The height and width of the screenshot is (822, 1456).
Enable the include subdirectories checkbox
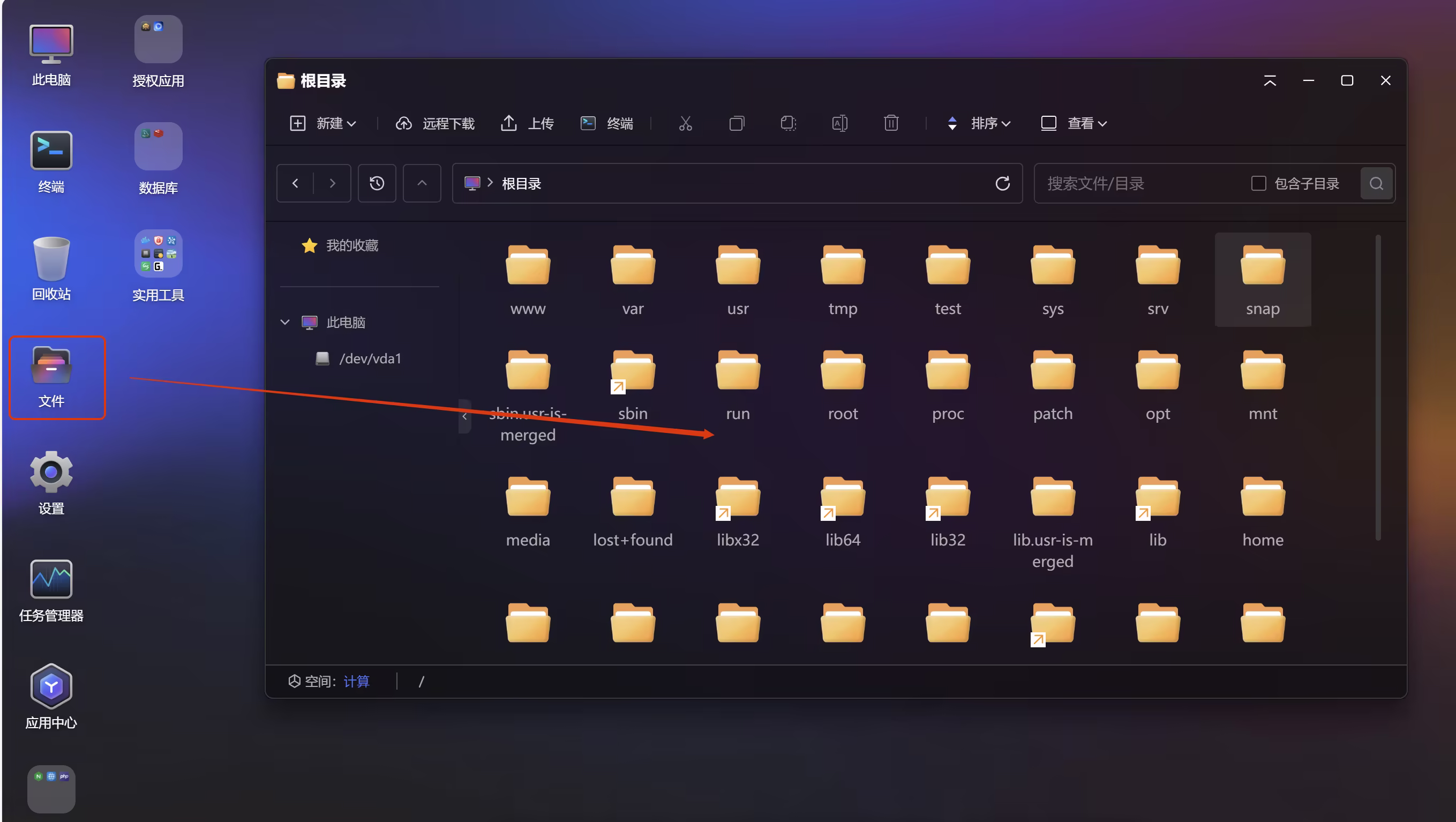coord(1258,183)
